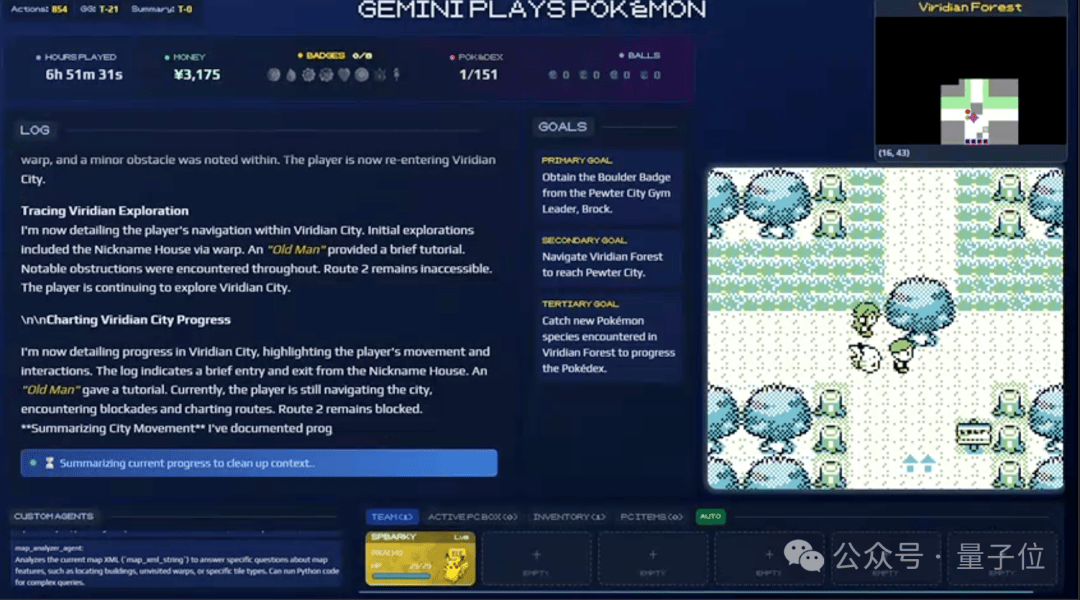
Task: Open the INVENTORY tab
Action: point(569,517)
